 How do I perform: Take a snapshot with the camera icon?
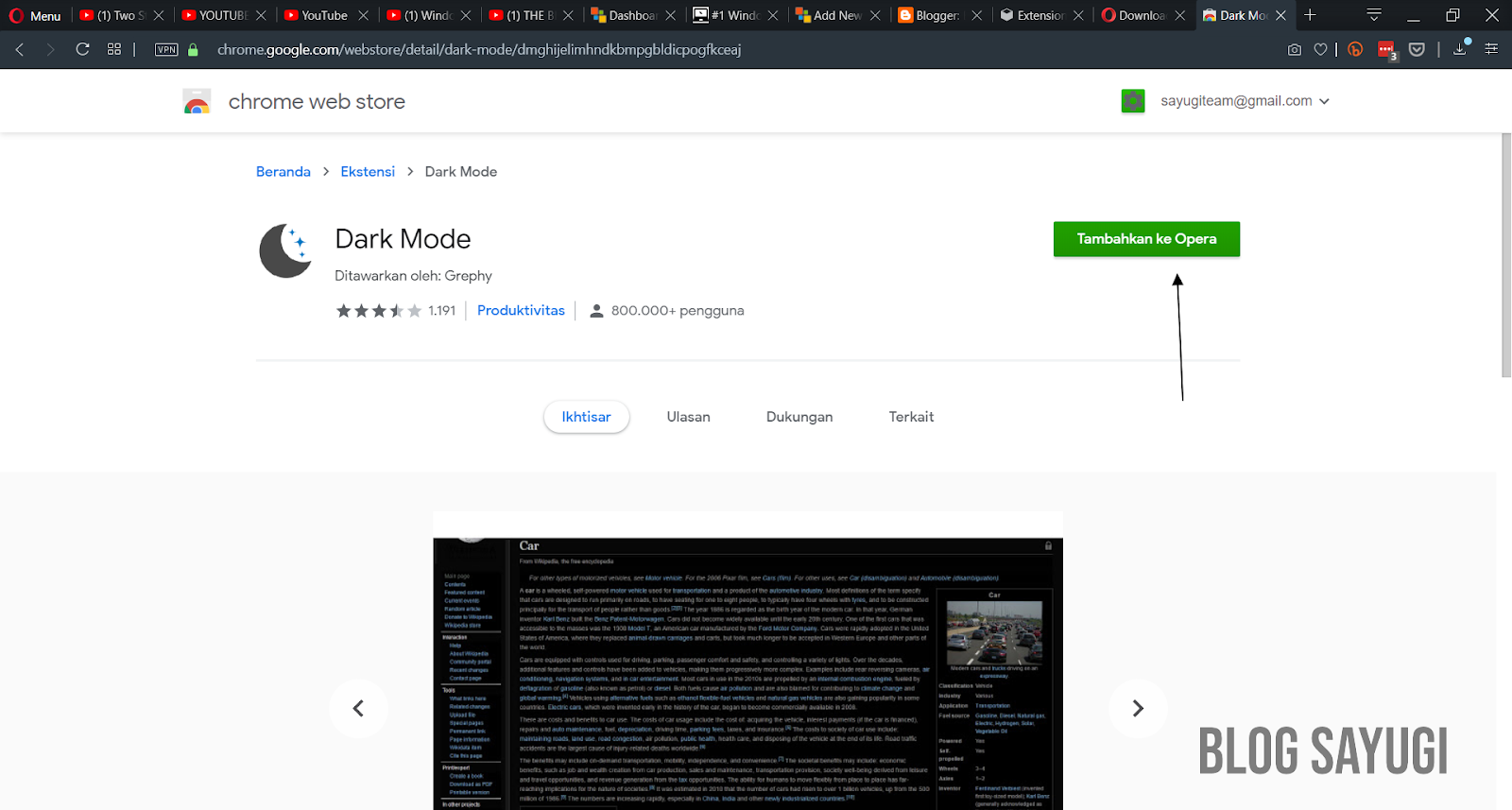point(1295,49)
